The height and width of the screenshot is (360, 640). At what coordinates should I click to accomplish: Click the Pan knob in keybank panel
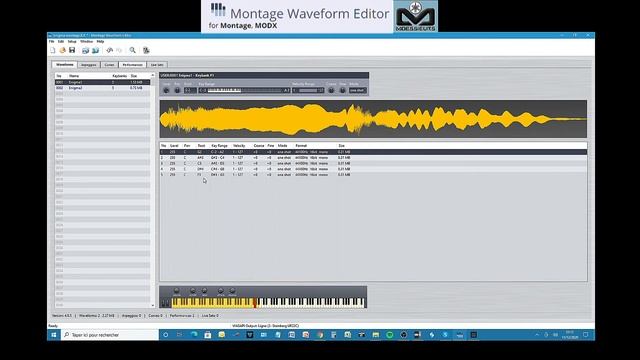[177, 90]
